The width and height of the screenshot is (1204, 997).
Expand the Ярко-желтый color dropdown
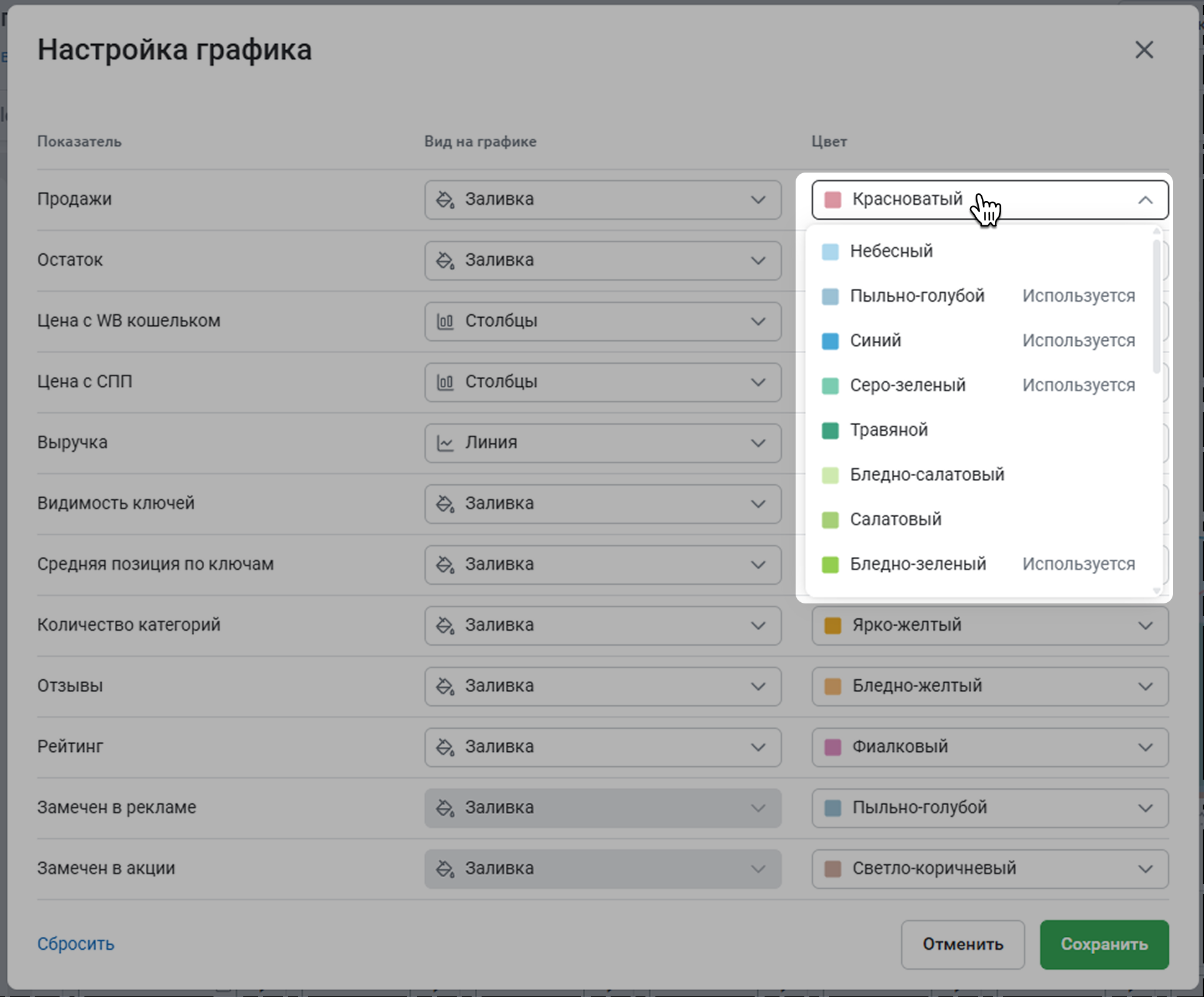(989, 625)
